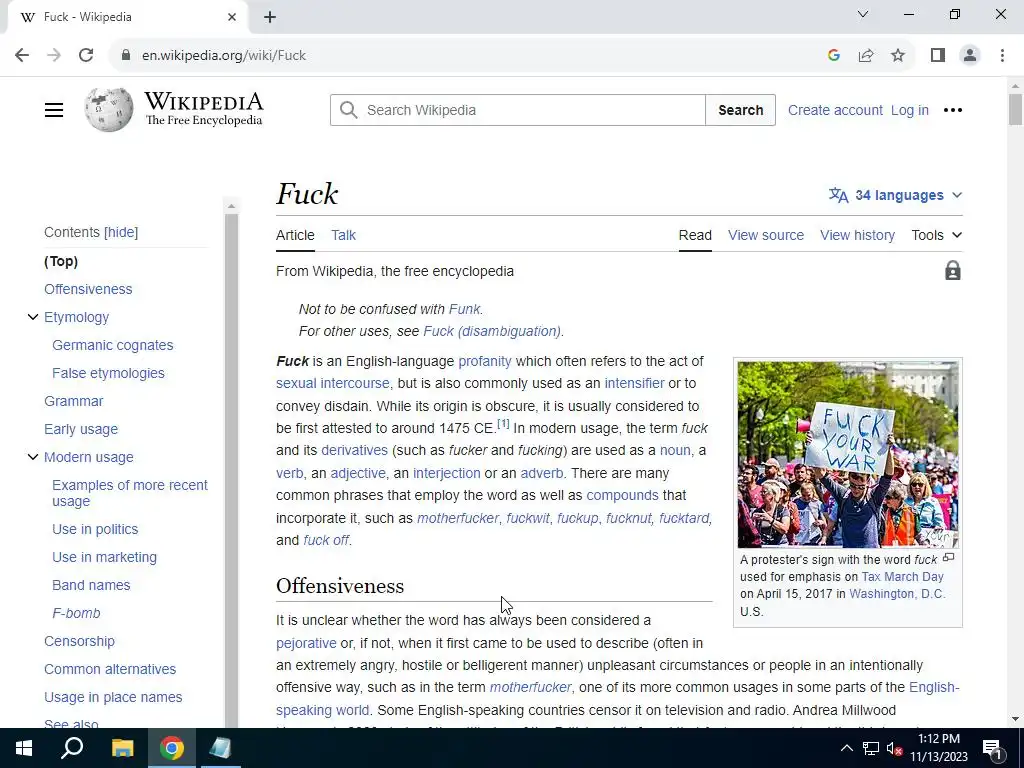Collapse the Modern usage section in contents
The image size is (1024, 768).
click(33, 457)
